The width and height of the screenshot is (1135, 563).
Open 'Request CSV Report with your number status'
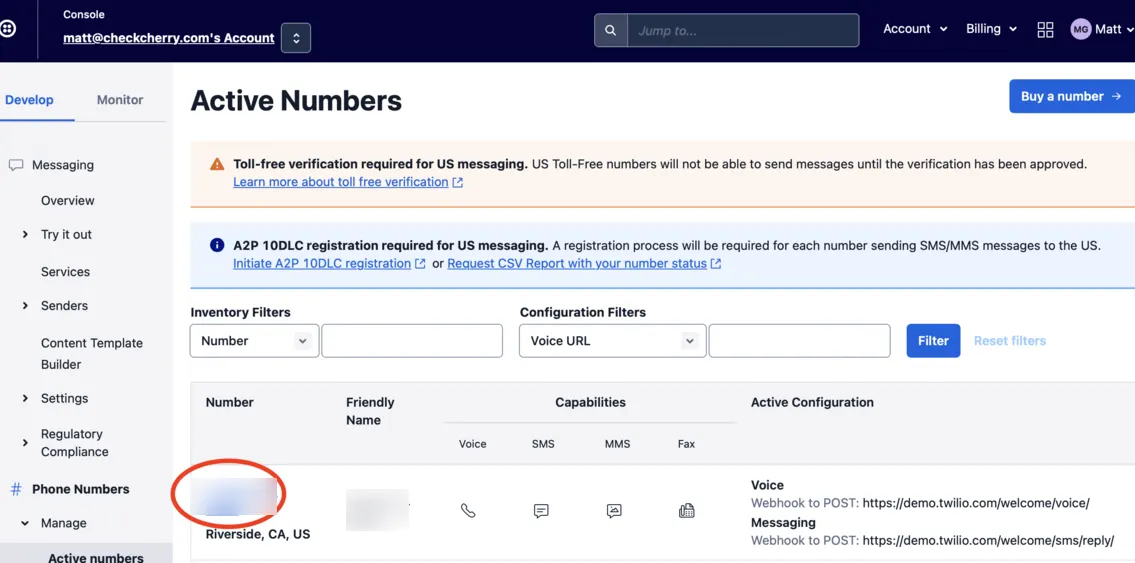[x=577, y=263]
